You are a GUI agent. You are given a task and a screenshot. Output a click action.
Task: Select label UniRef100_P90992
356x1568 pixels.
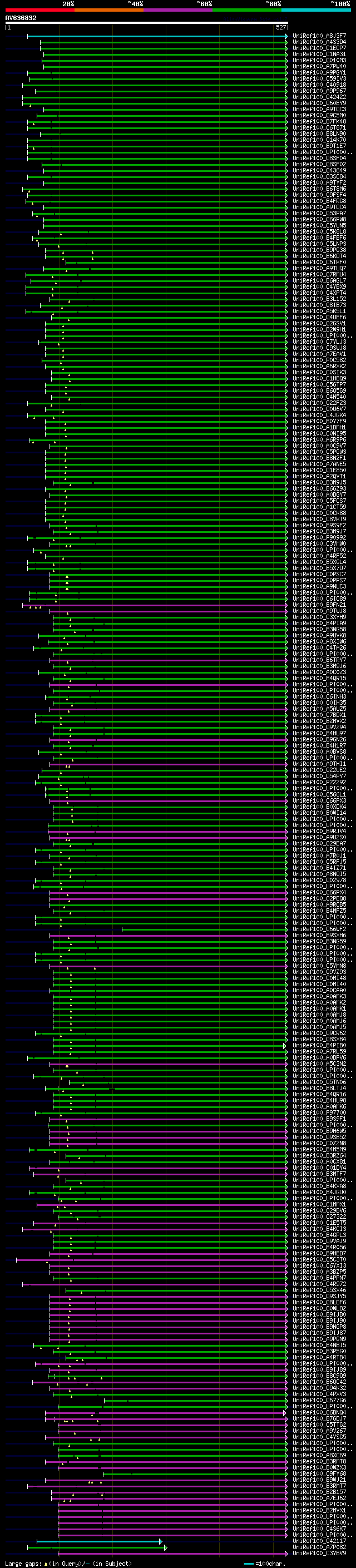tap(319, 537)
